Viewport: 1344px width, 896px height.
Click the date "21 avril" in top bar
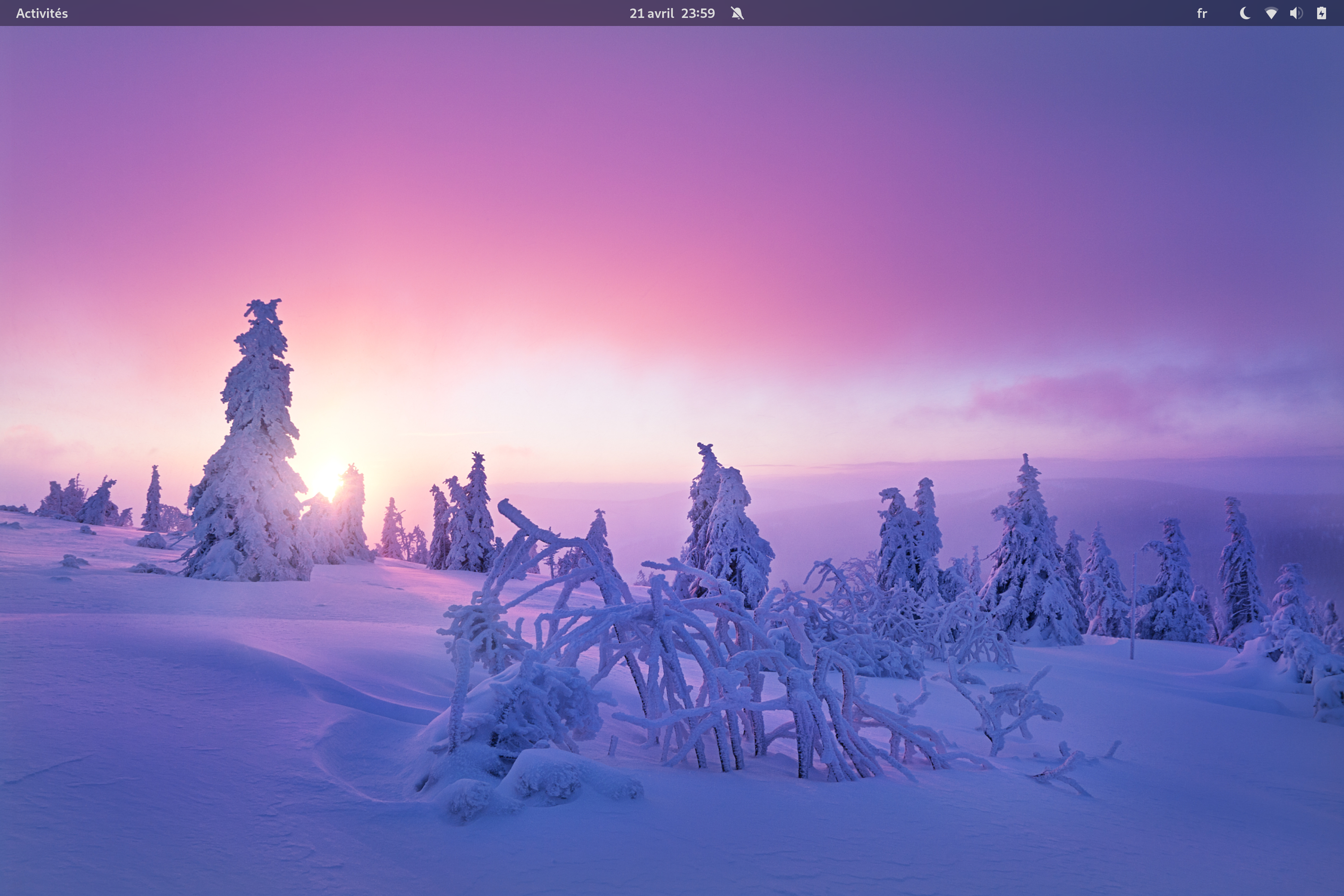tap(651, 13)
